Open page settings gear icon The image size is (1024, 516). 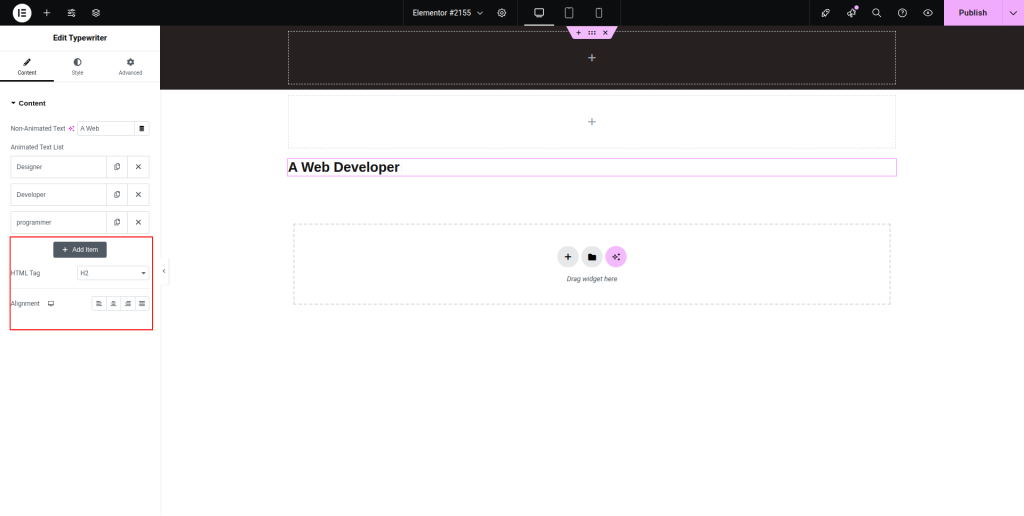502,12
